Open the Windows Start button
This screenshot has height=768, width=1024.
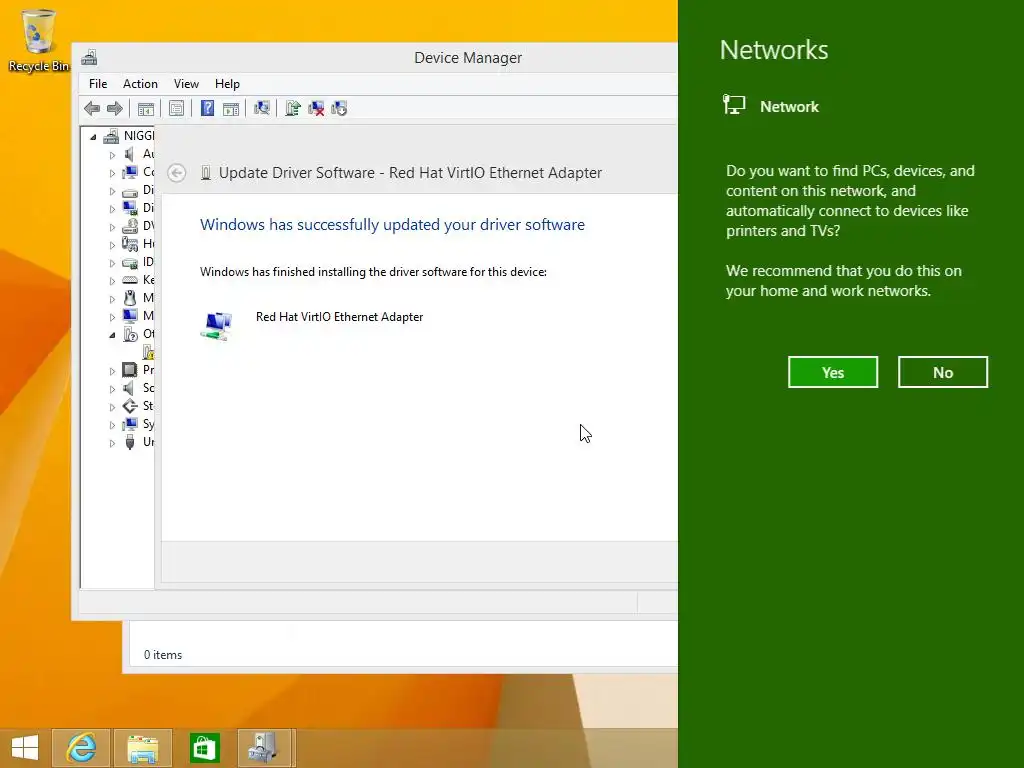25,748
